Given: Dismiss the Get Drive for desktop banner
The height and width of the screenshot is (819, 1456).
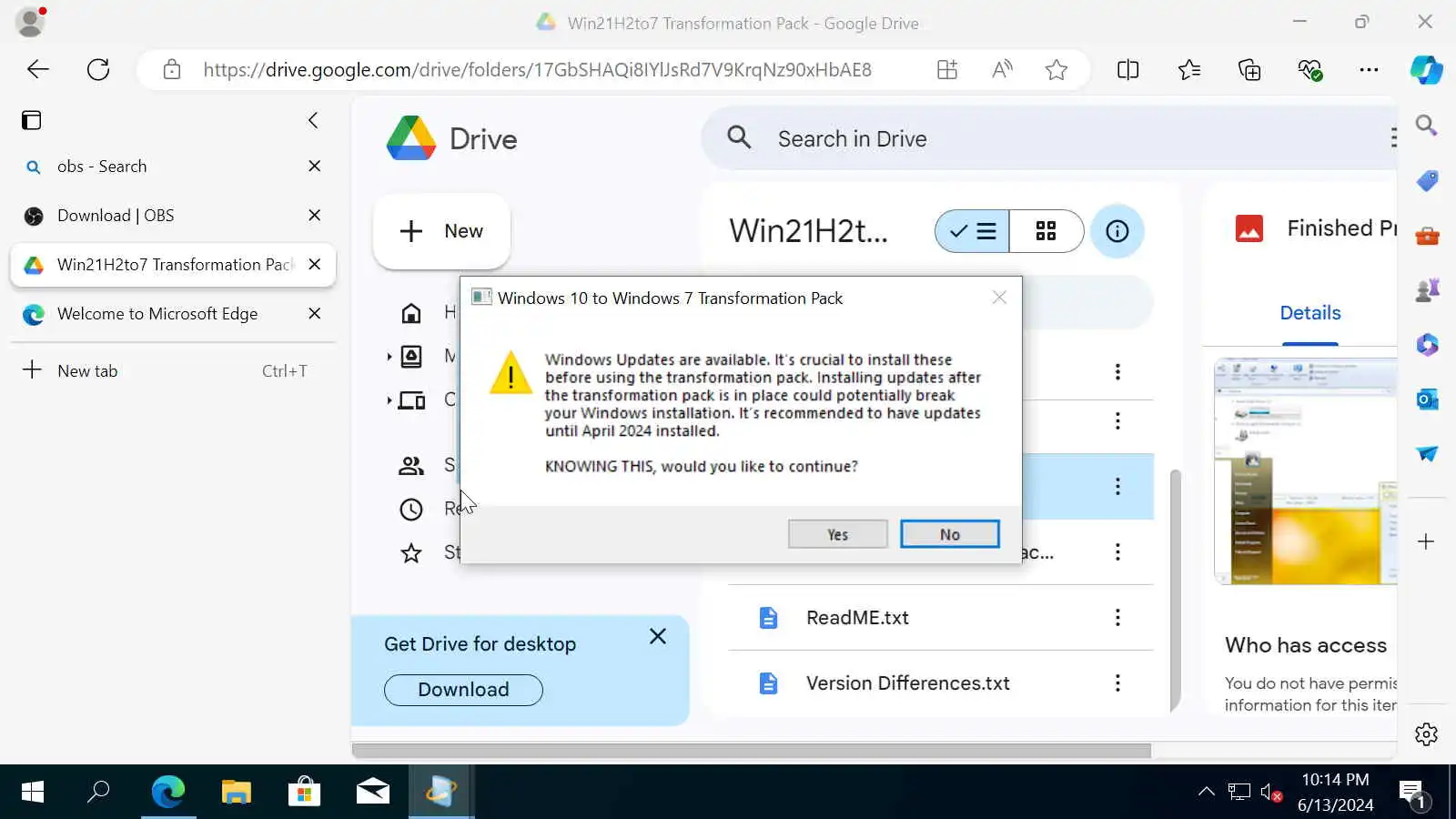Looking at the screenshot, I should [658, 637].
